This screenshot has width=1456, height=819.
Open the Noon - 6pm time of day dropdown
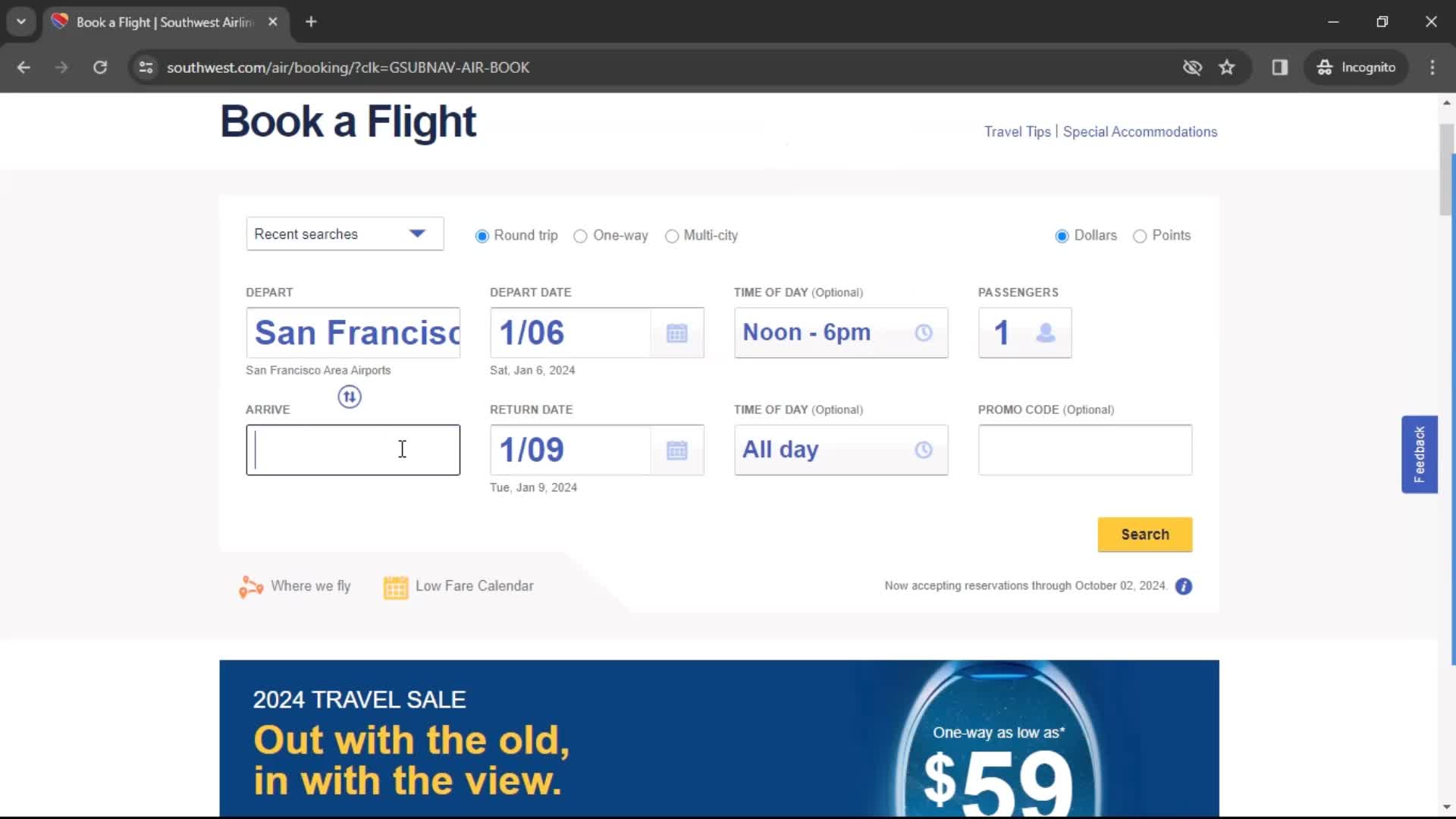tap(840, 332)
